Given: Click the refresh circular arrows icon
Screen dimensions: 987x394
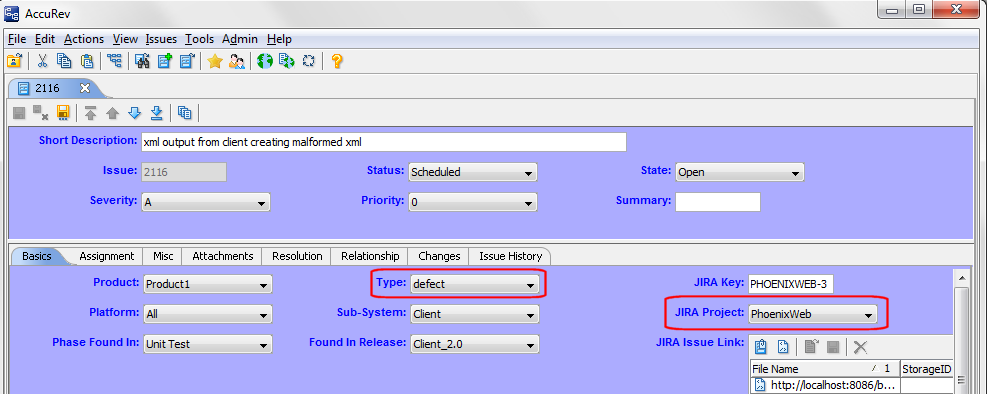Looking at the screenshot, I should (x=308, y=61).
